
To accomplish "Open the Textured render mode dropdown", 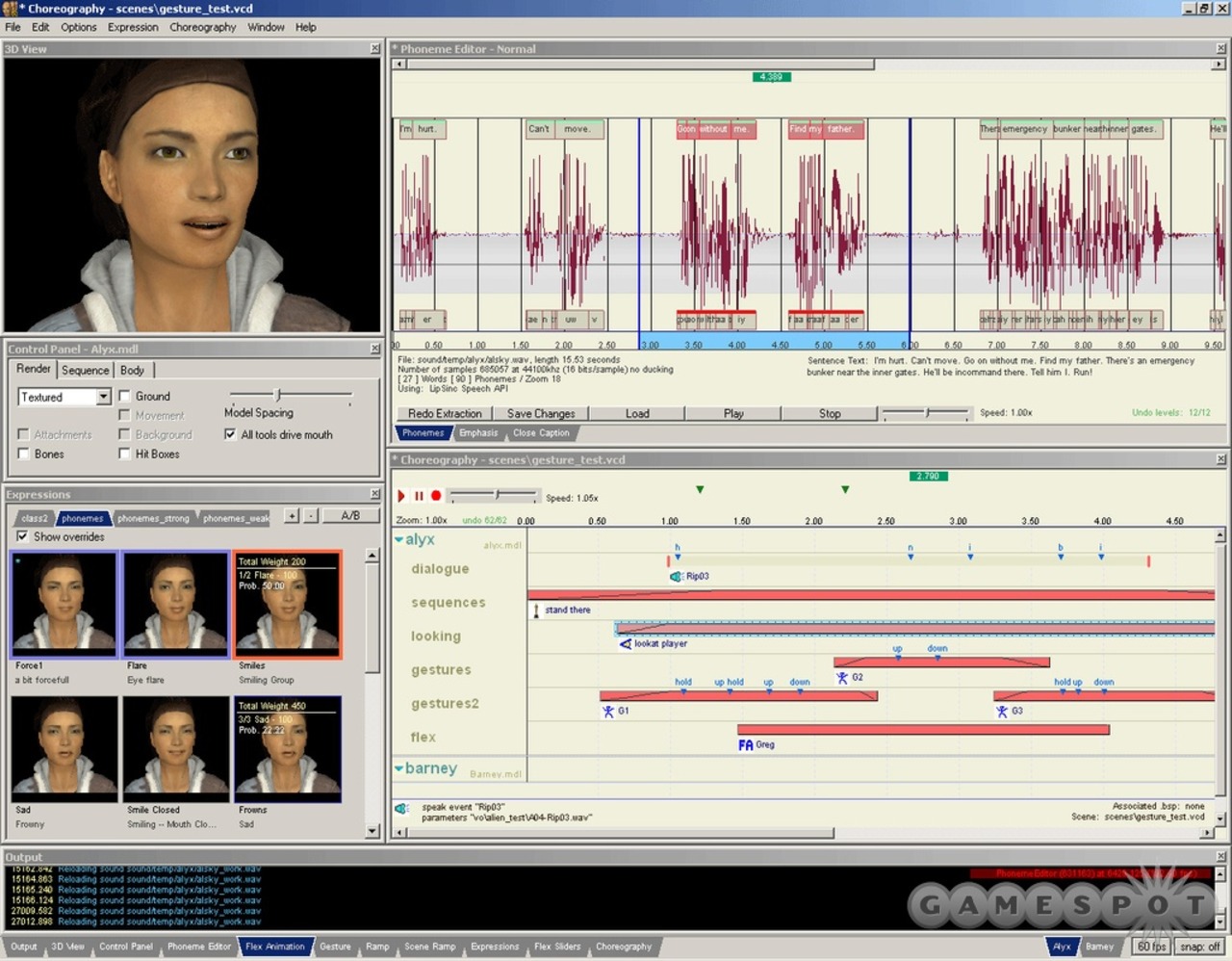I will point(103,397).
